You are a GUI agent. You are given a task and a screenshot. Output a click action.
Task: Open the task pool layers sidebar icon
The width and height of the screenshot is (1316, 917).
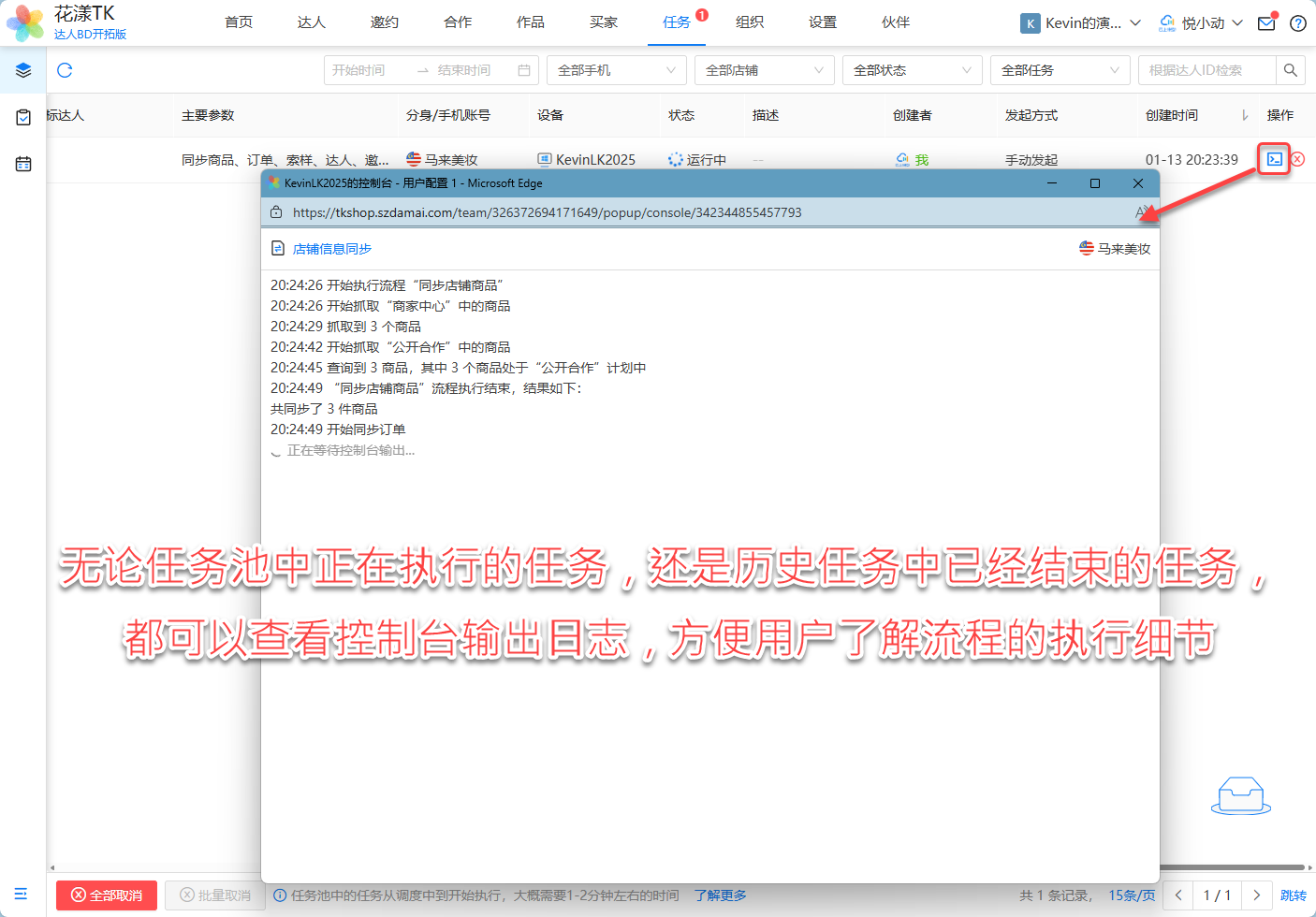23,70
